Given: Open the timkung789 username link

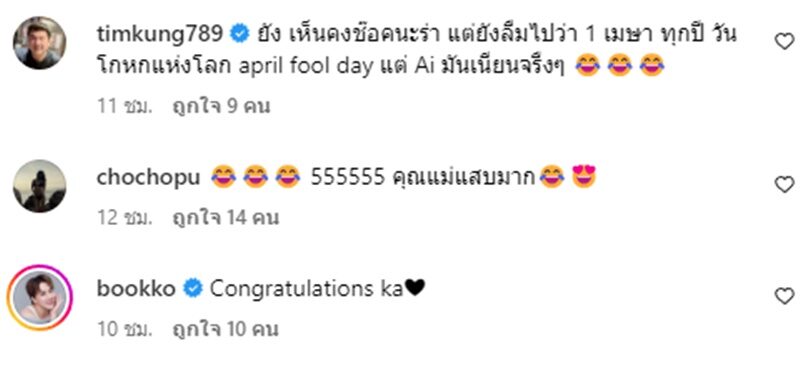Looking at the screenshot, I should coord(160,35).
